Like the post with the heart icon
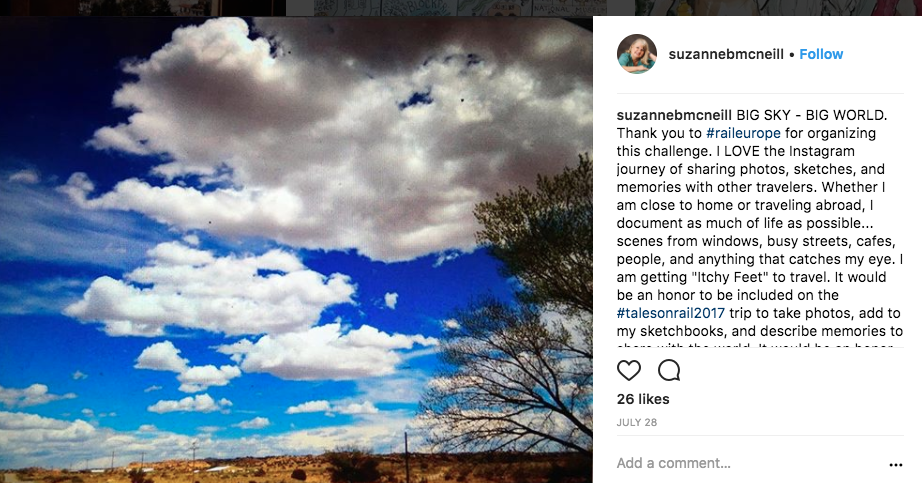This screenshot has width=922, height=483. [x=629, y=370]
